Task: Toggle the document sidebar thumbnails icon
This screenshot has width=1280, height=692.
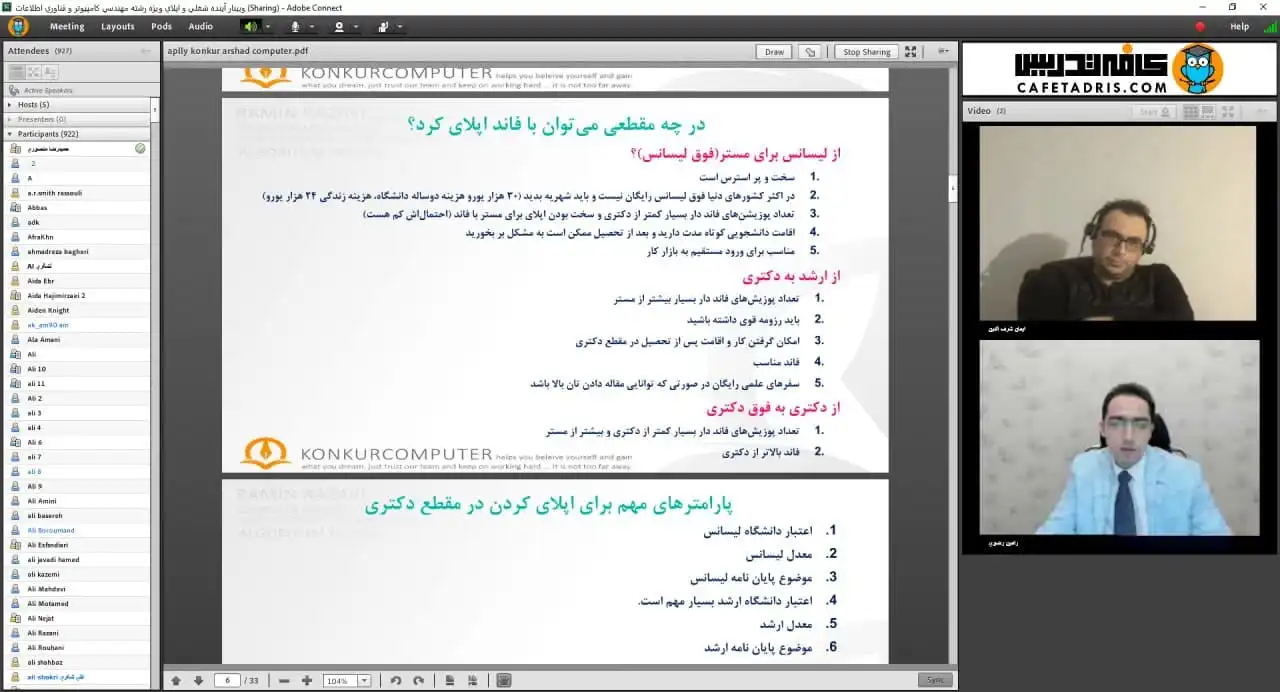Action: [x=504, y=681]
